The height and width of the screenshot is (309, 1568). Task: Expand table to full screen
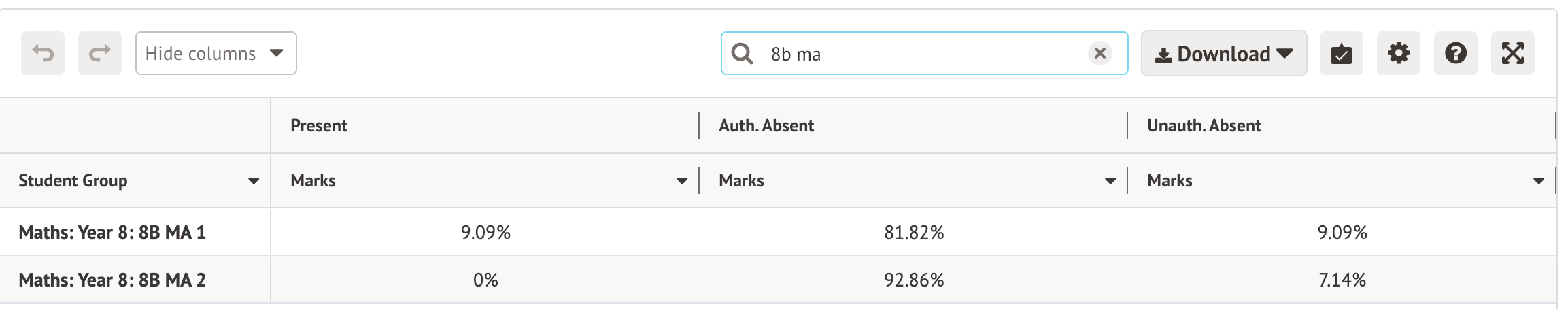(x=1512, y=53)
